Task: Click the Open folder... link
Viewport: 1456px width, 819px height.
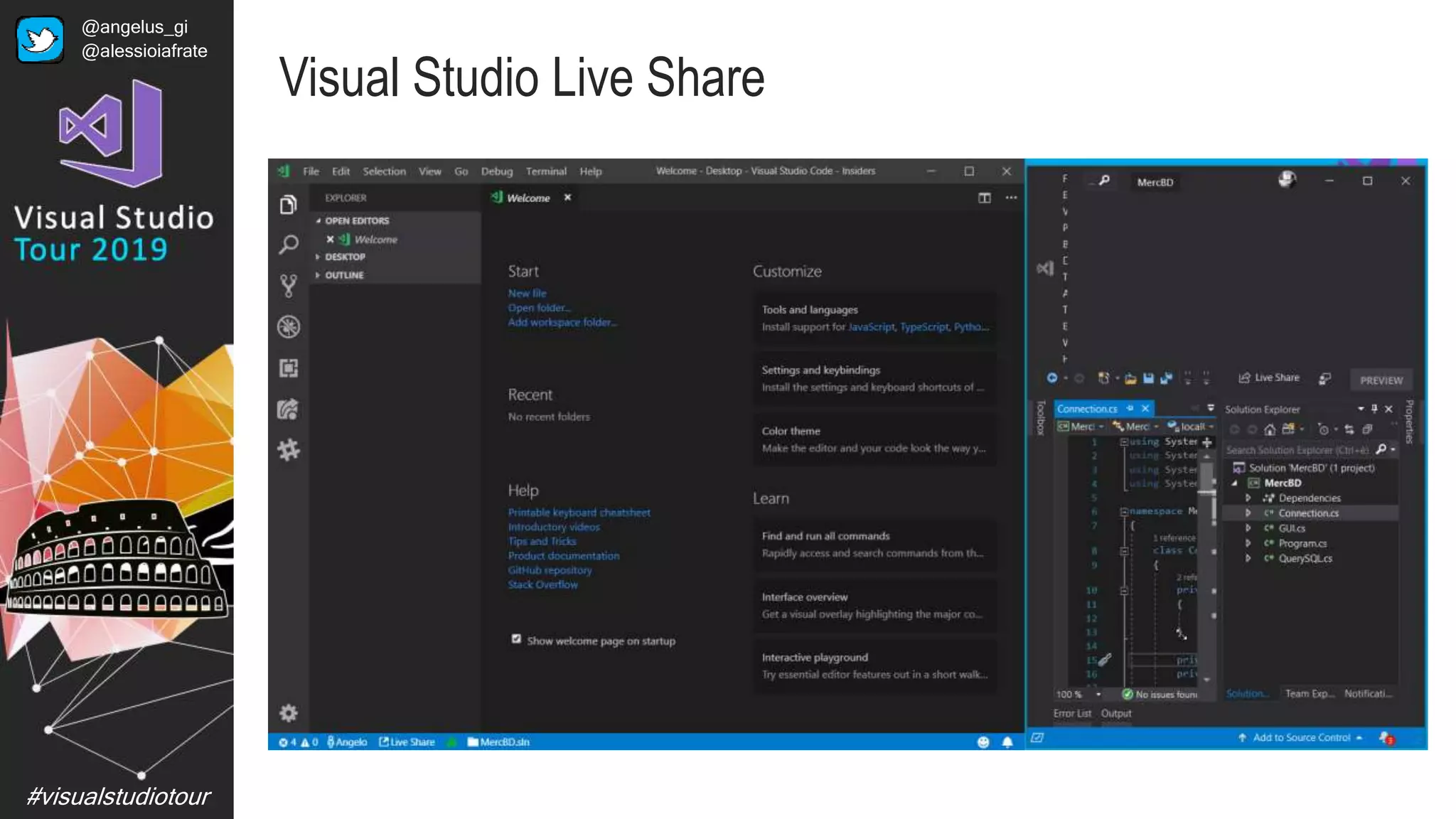Action: 539,308
